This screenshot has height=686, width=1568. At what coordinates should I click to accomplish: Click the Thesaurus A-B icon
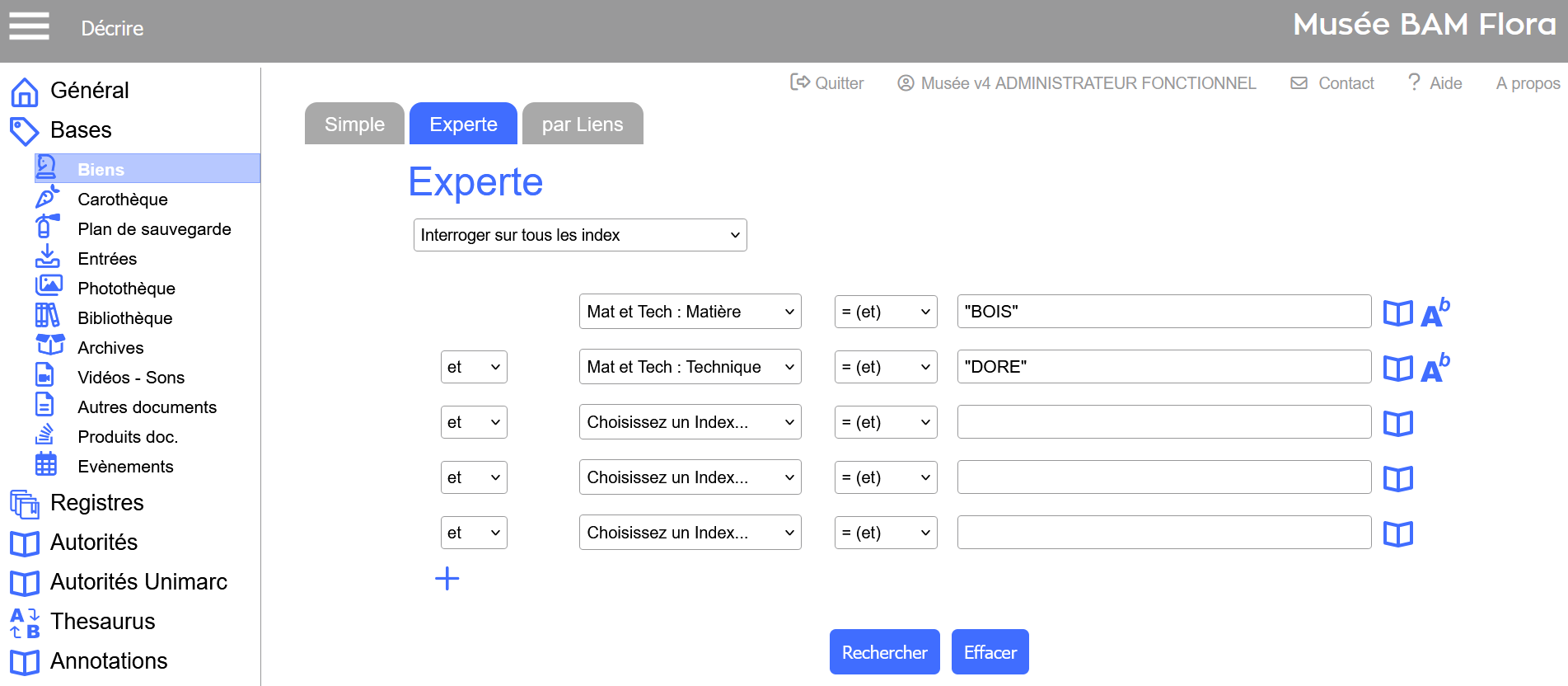coord(25,623)
